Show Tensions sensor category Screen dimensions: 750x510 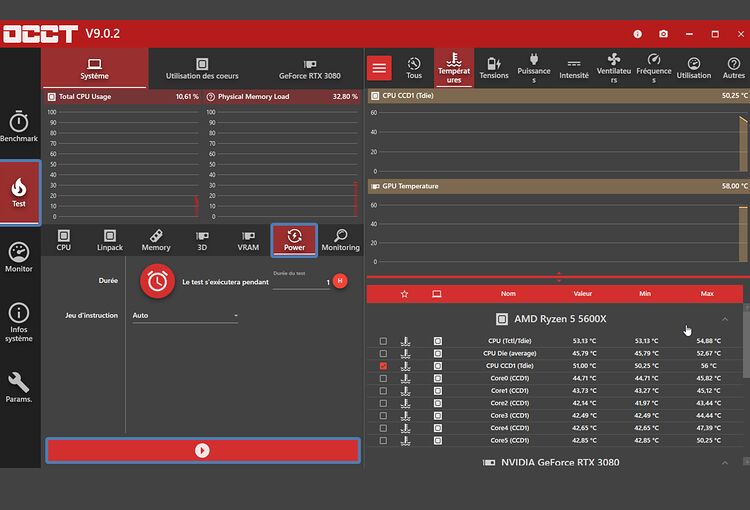pos(494,68)
